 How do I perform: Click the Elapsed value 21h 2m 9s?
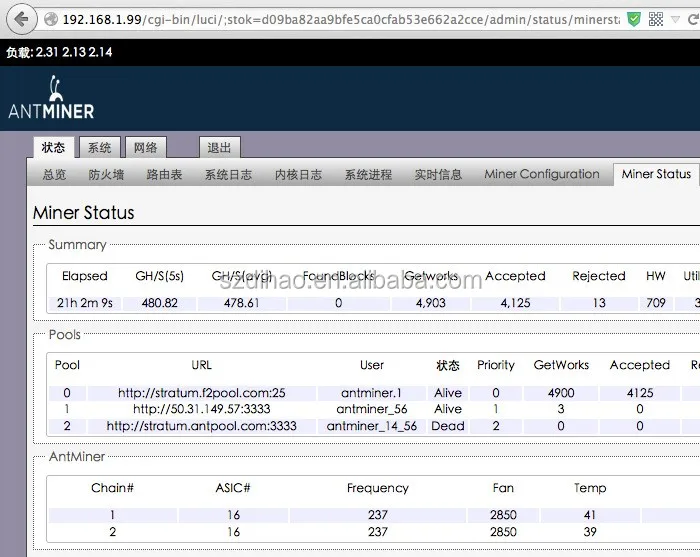[85, 303]
